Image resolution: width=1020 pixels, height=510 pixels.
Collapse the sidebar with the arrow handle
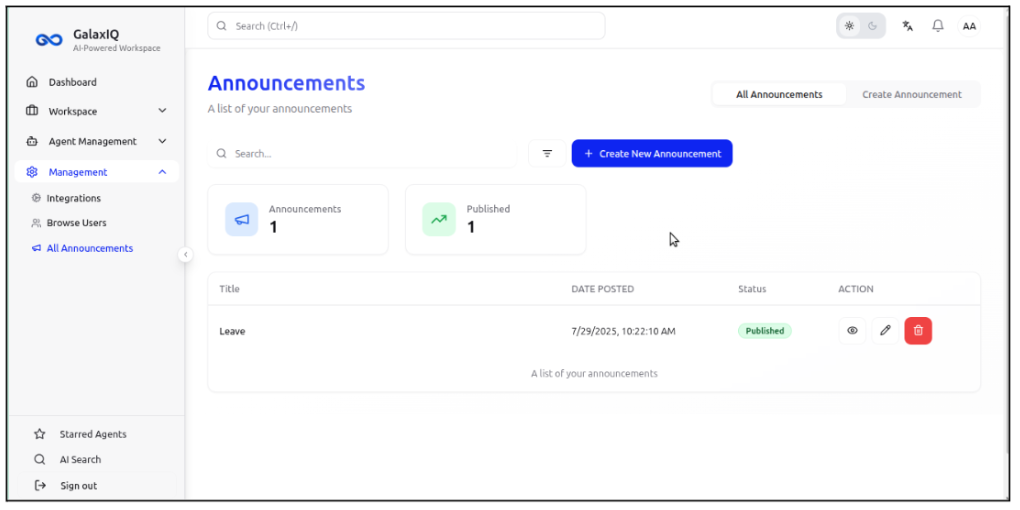point(185,254)
